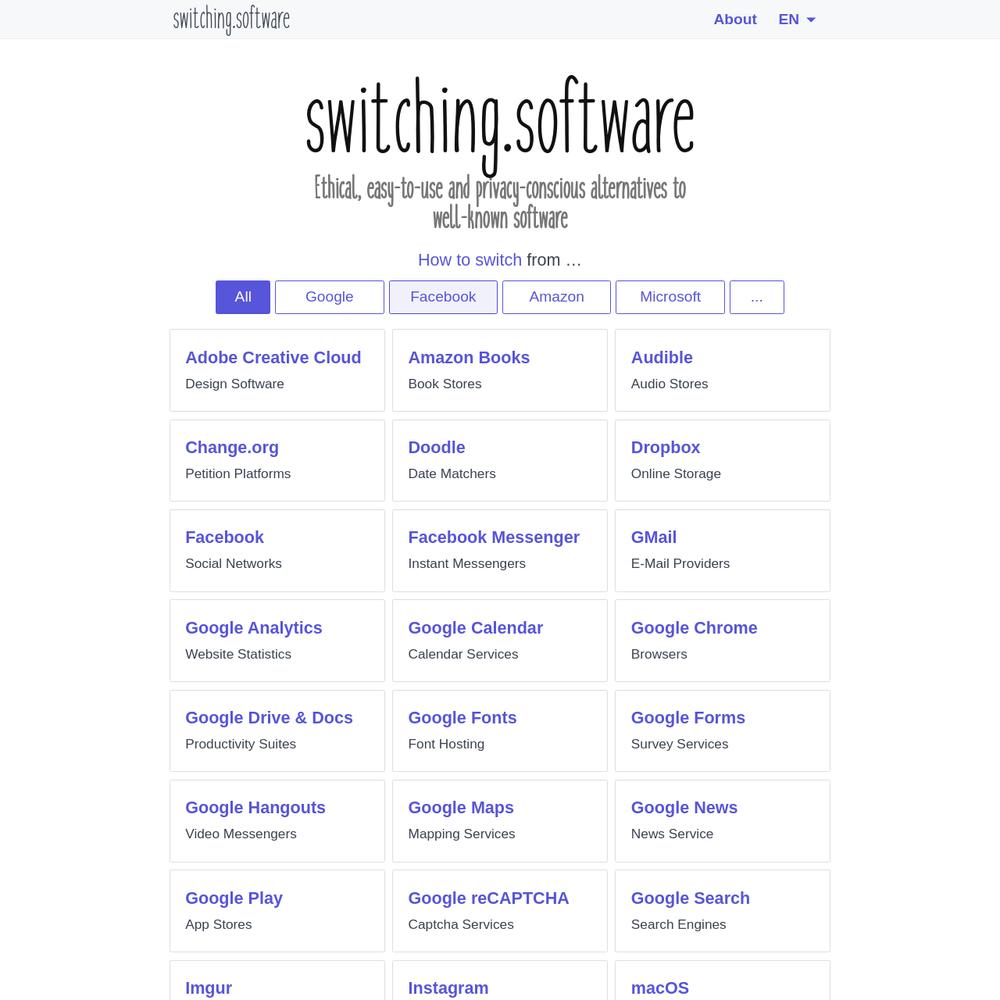Click the 'Social Networks' category text
The height and width of the screenshot is (1000, 1000).
[x=233, y=564]
